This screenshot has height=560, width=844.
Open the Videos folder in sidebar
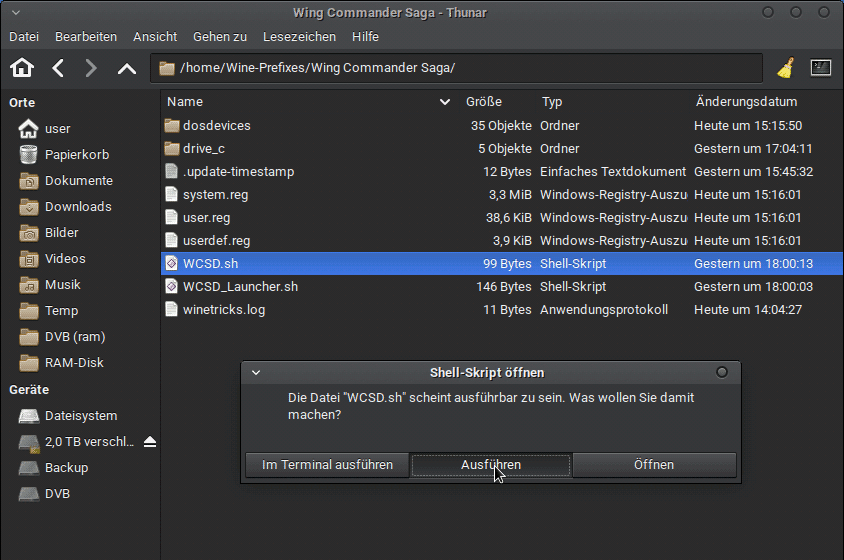pos(52,258)
